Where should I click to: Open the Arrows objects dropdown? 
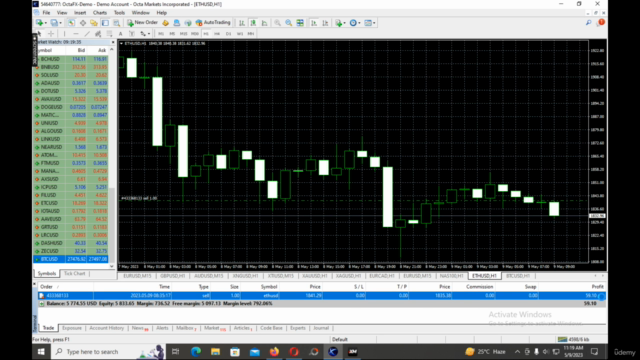point(145,34)
